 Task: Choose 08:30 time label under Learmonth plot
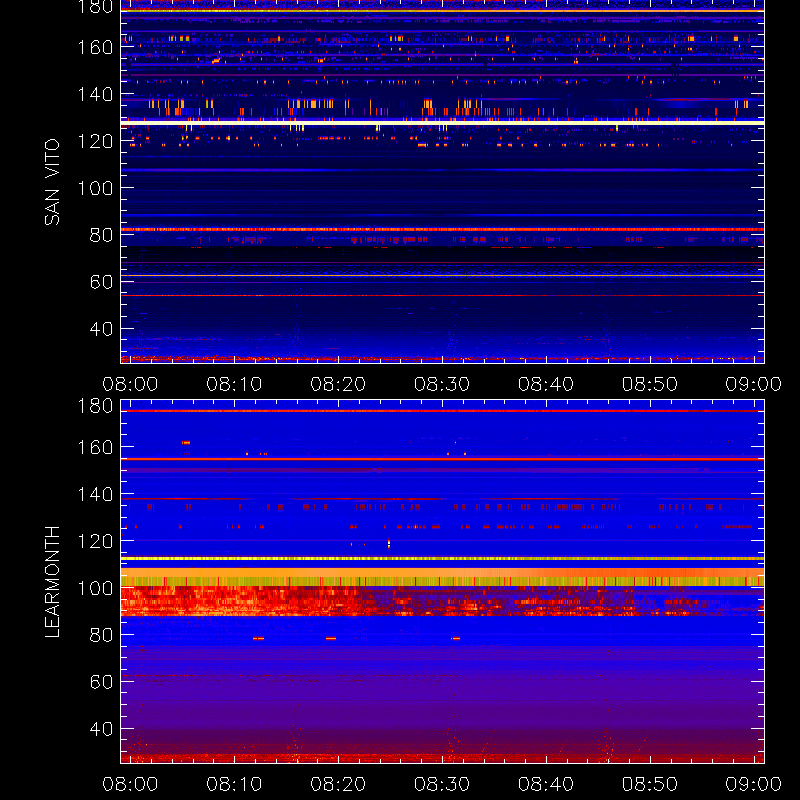pyautogui.click(x=442, y=784)
